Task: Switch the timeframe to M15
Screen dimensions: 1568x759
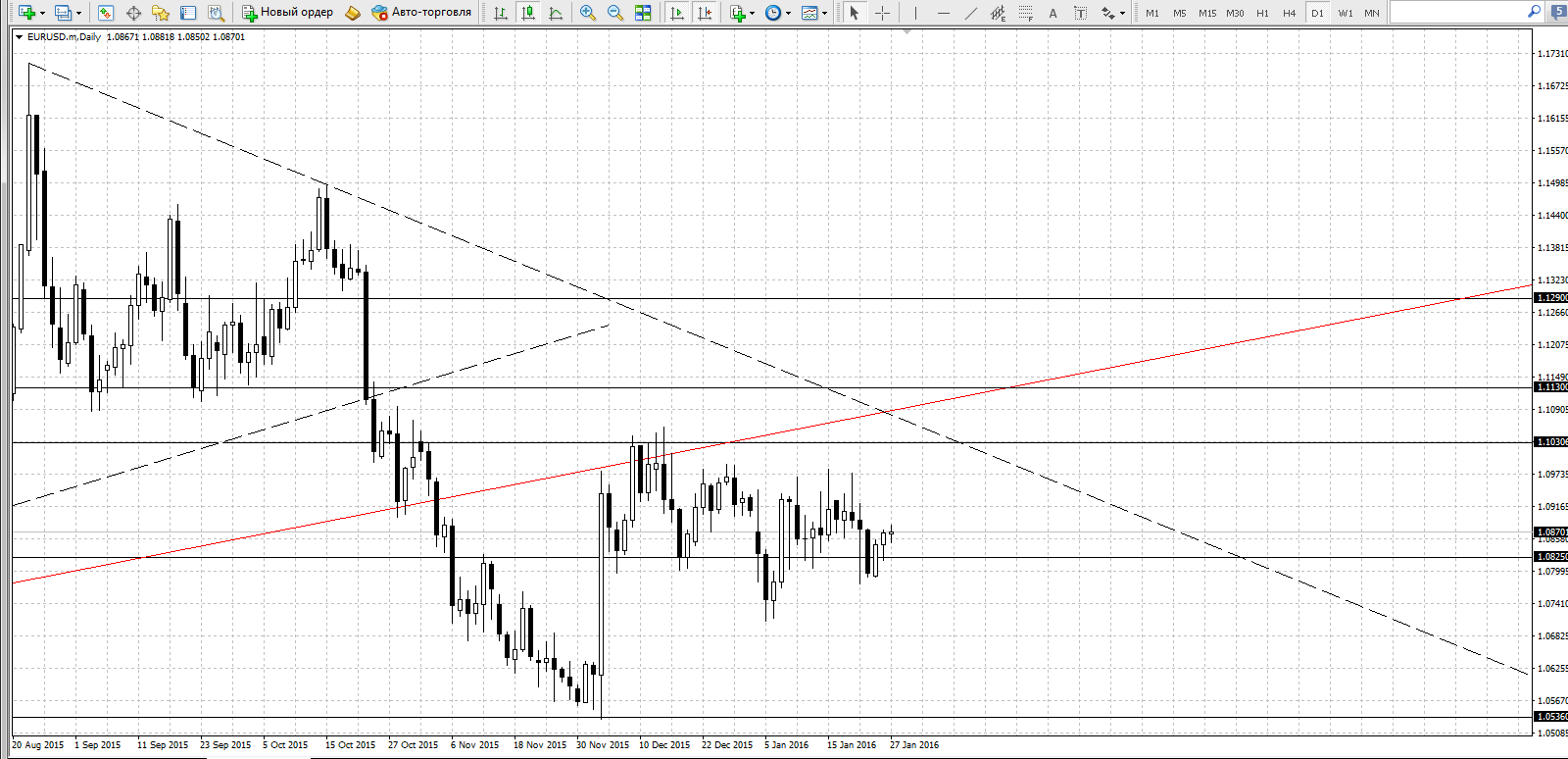Action: point(1207,13)
